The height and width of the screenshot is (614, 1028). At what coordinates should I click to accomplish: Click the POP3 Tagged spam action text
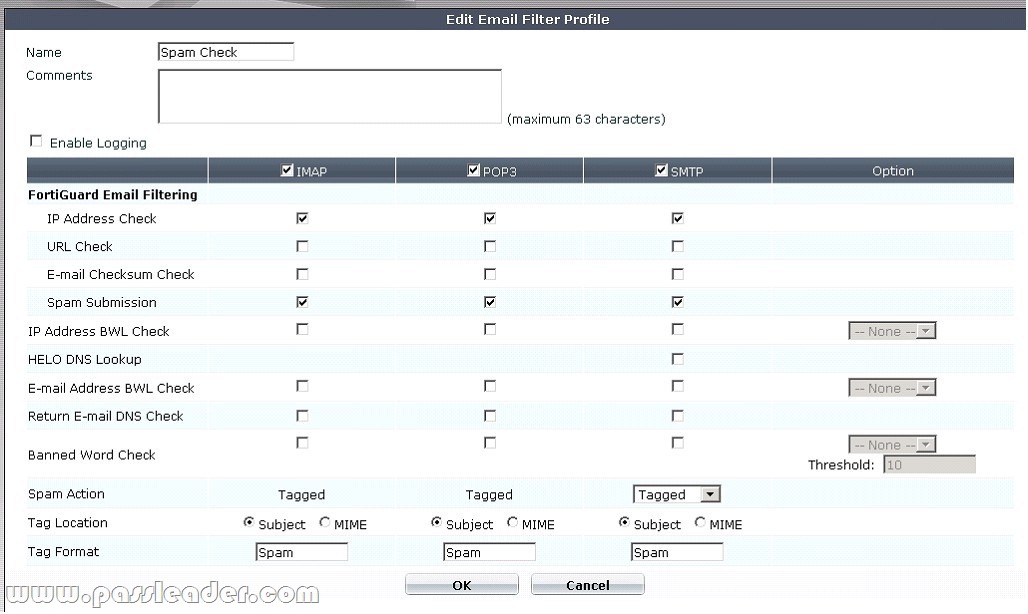pyautogui.click(x=489, y=495)
